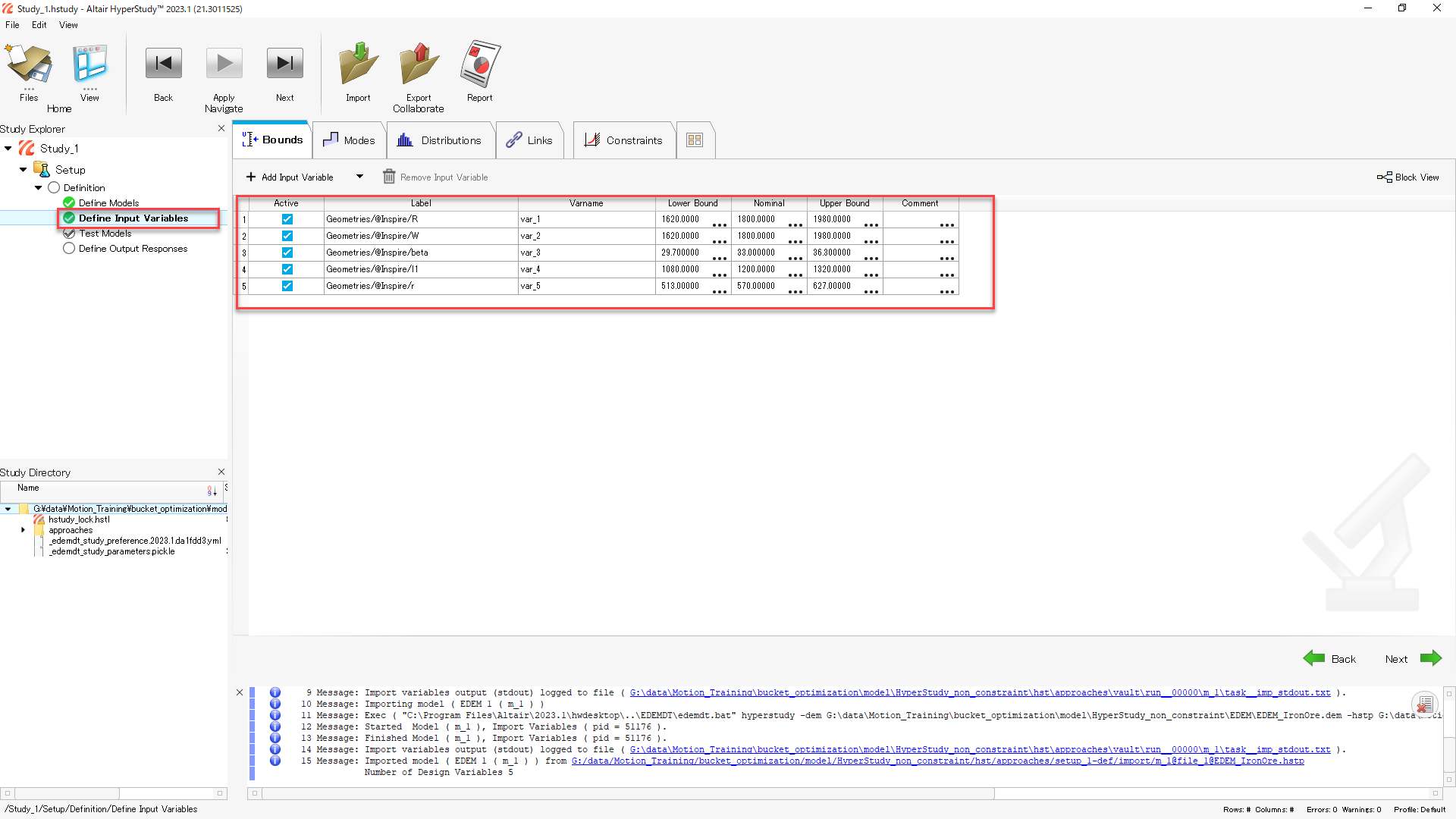Viewport: 1456px width, 819px height.
Task: Click the Apply play icon
Action: coord(224,64)
